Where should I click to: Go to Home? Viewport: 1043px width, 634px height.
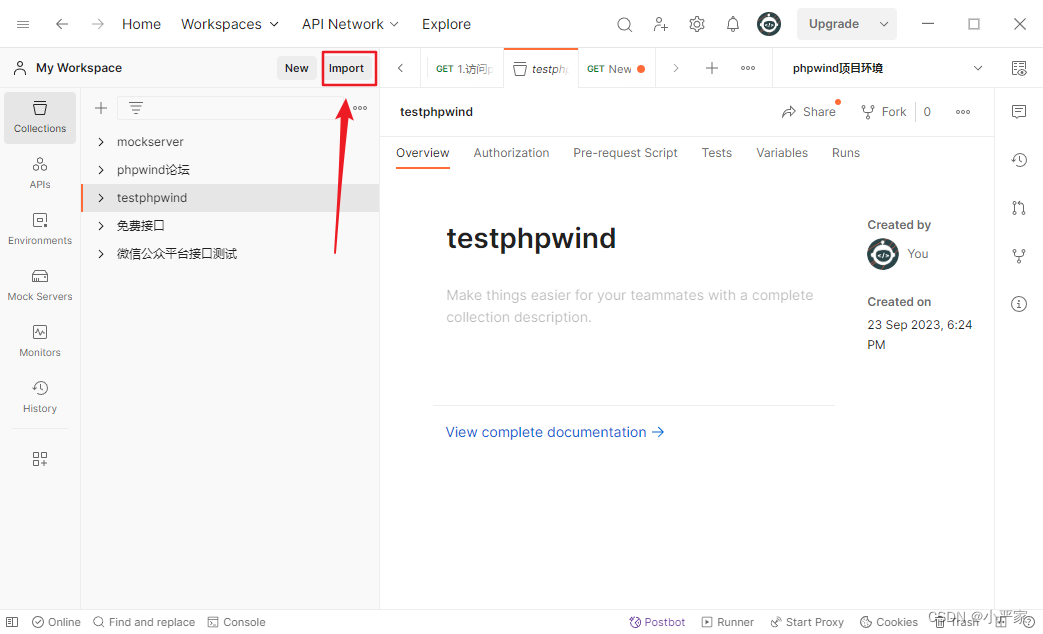141,24
